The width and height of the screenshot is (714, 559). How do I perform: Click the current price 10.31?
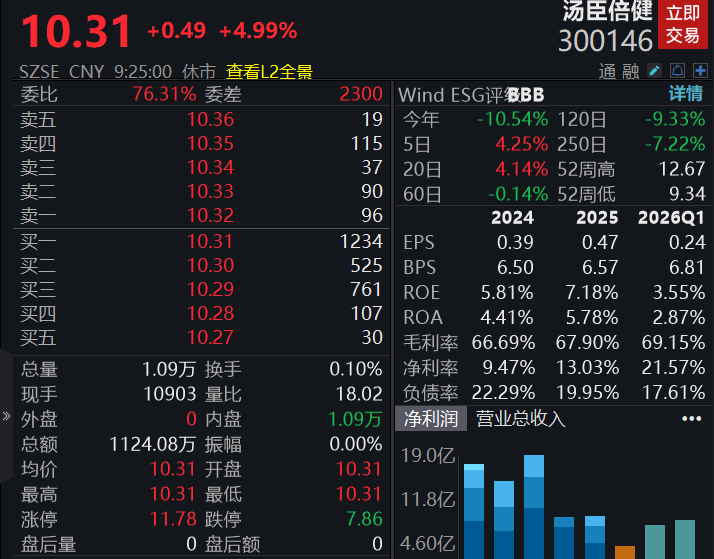point(76,31)
